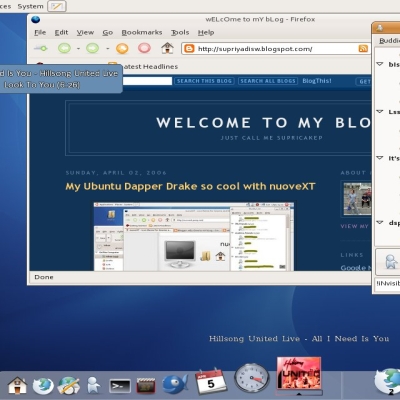Click the 'JUST CALL ME SUPRICAKEP' subtitle
400x400 pixels.
tap(271, 138)
